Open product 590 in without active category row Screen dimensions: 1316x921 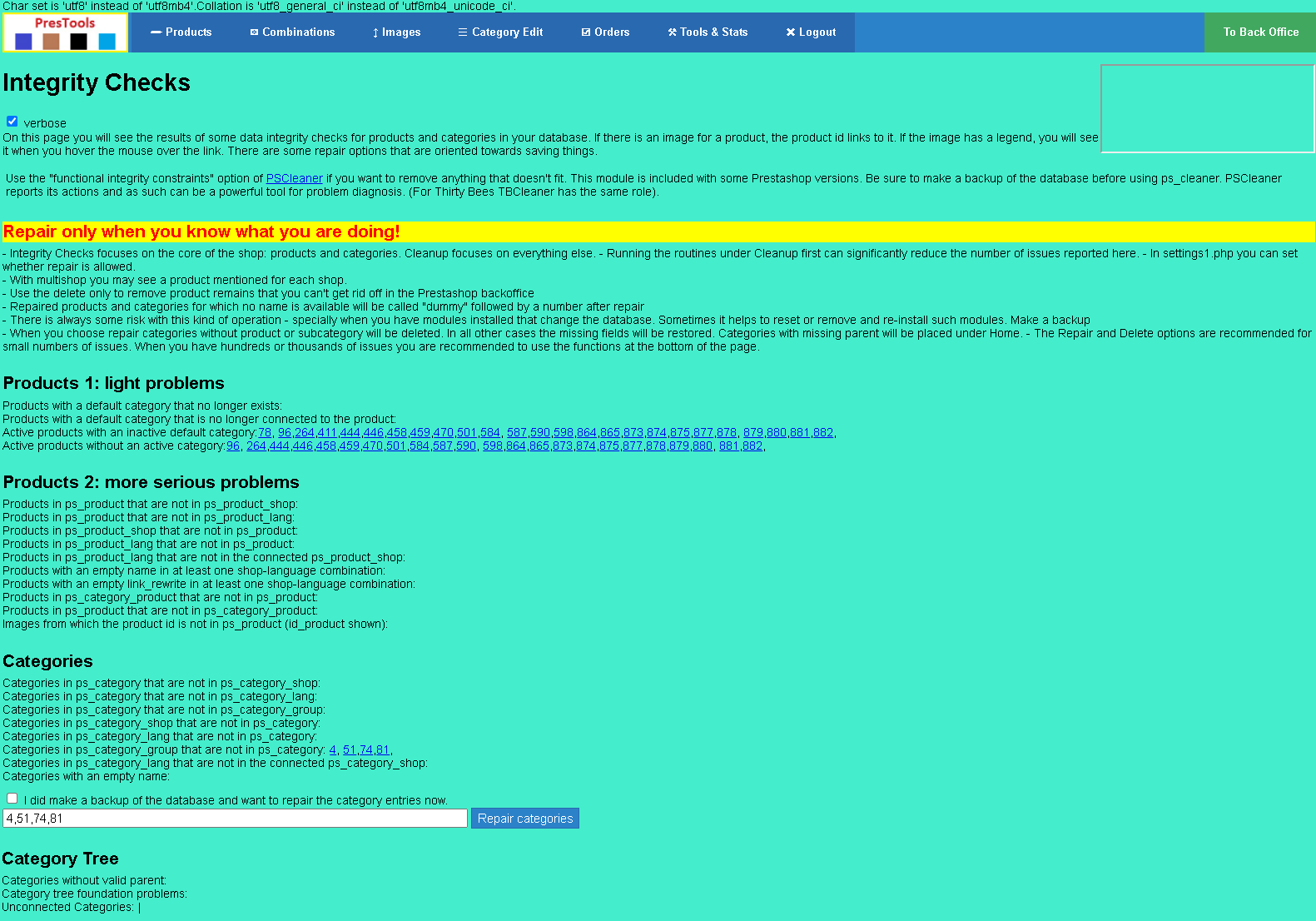(x=465, y=446)
